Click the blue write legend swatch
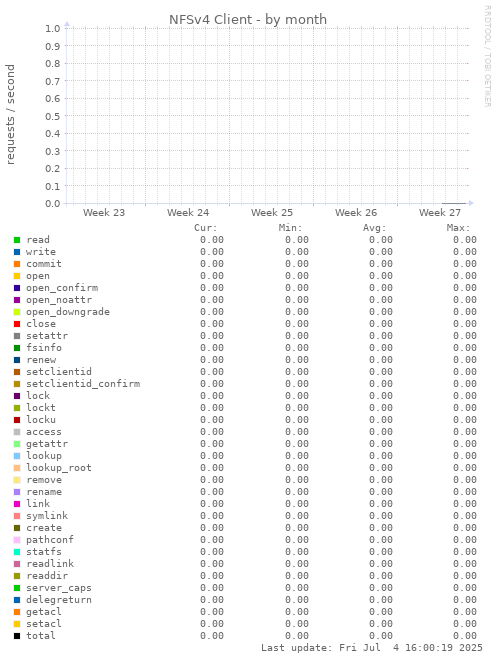Viewport: 497px width, 660px height. pyautogui.click(x=17, y=252)
